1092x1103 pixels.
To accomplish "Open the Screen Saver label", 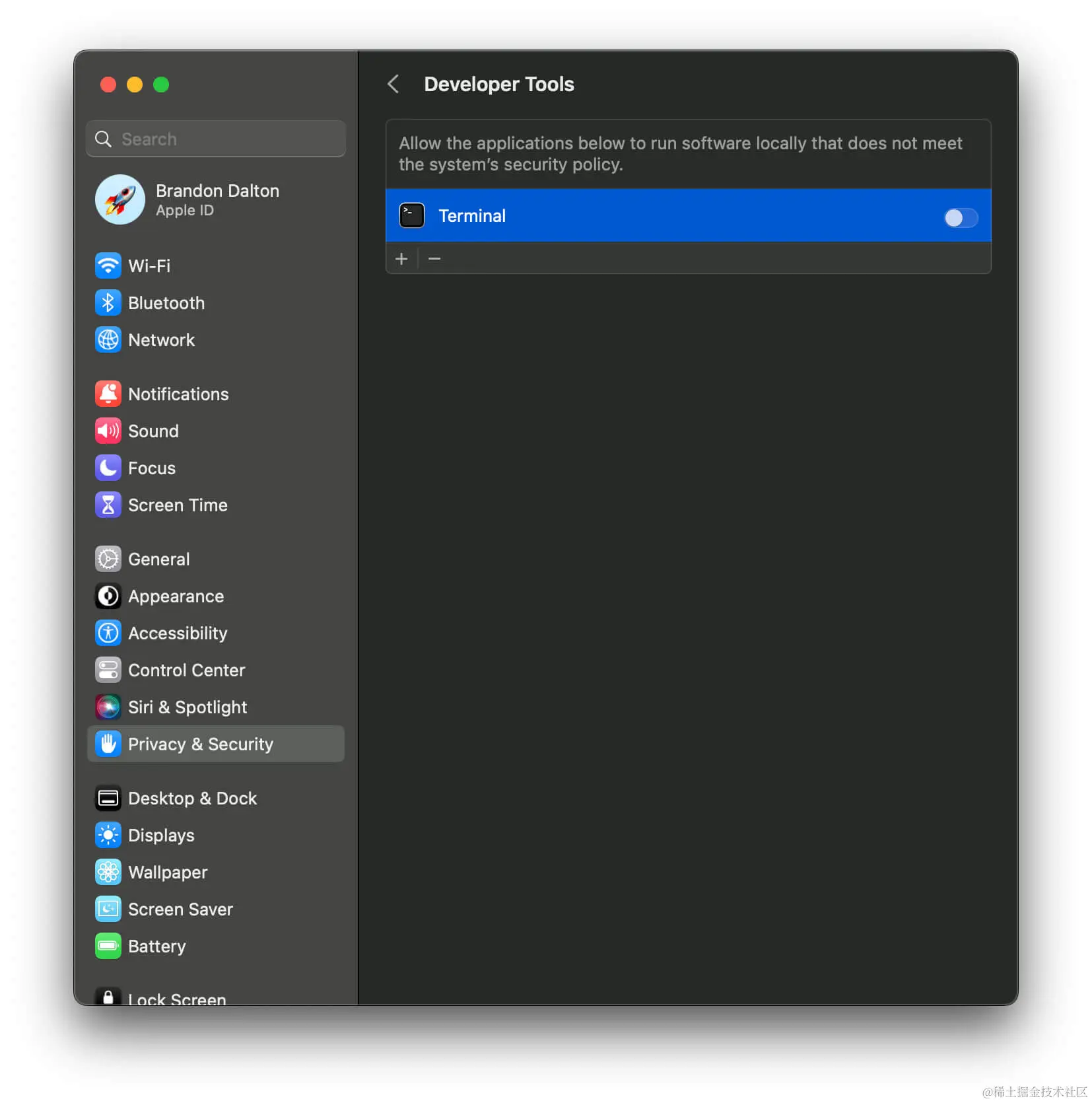I will [180, 909].
